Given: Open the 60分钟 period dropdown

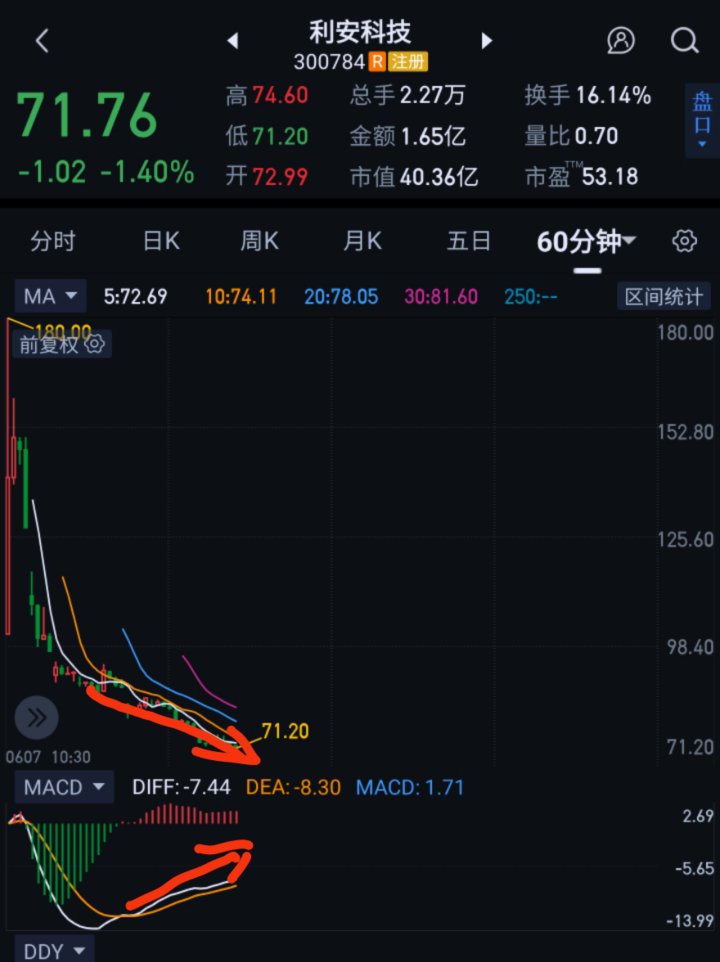Looking at the screenshot, I should pyautogui.click(x=586, y=242).
